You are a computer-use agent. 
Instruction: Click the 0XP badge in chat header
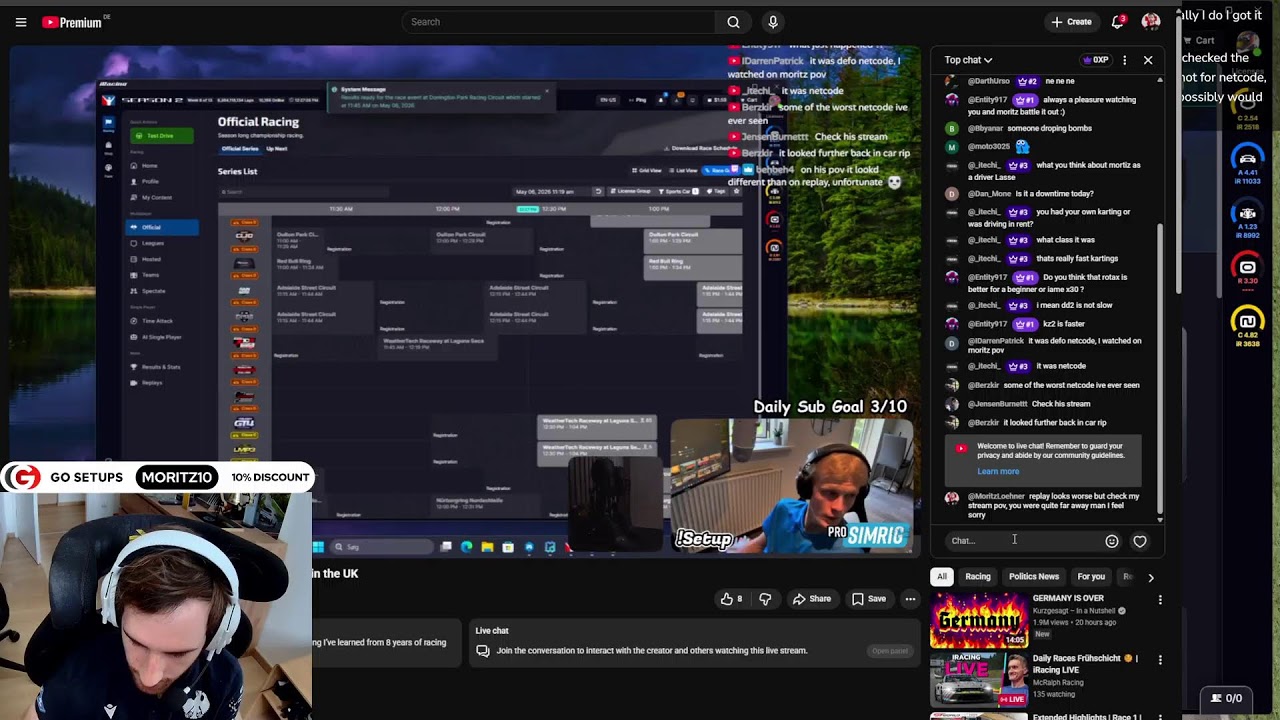[1097, 60]
